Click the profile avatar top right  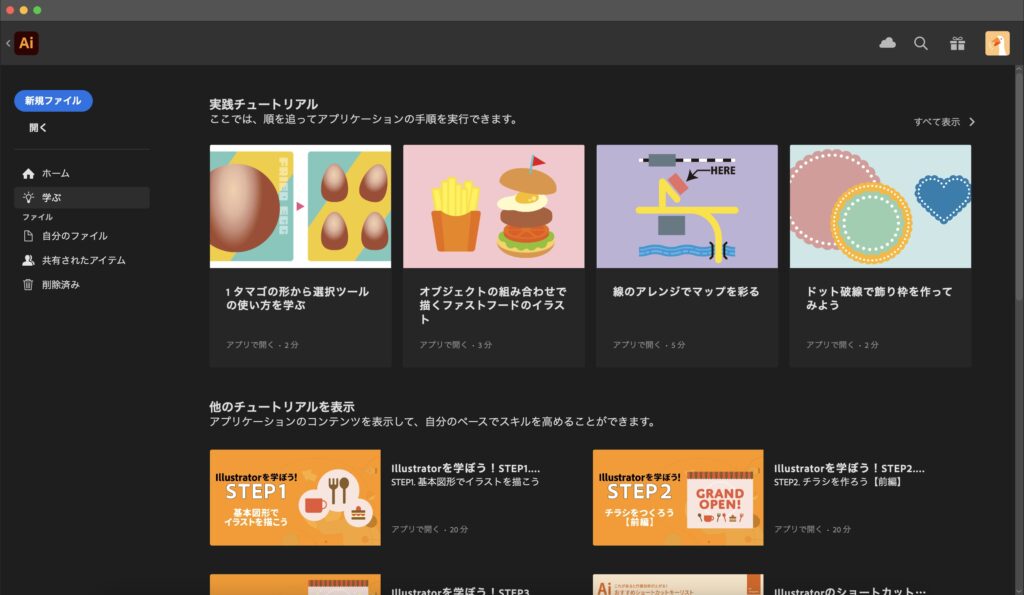coord(996,43)
